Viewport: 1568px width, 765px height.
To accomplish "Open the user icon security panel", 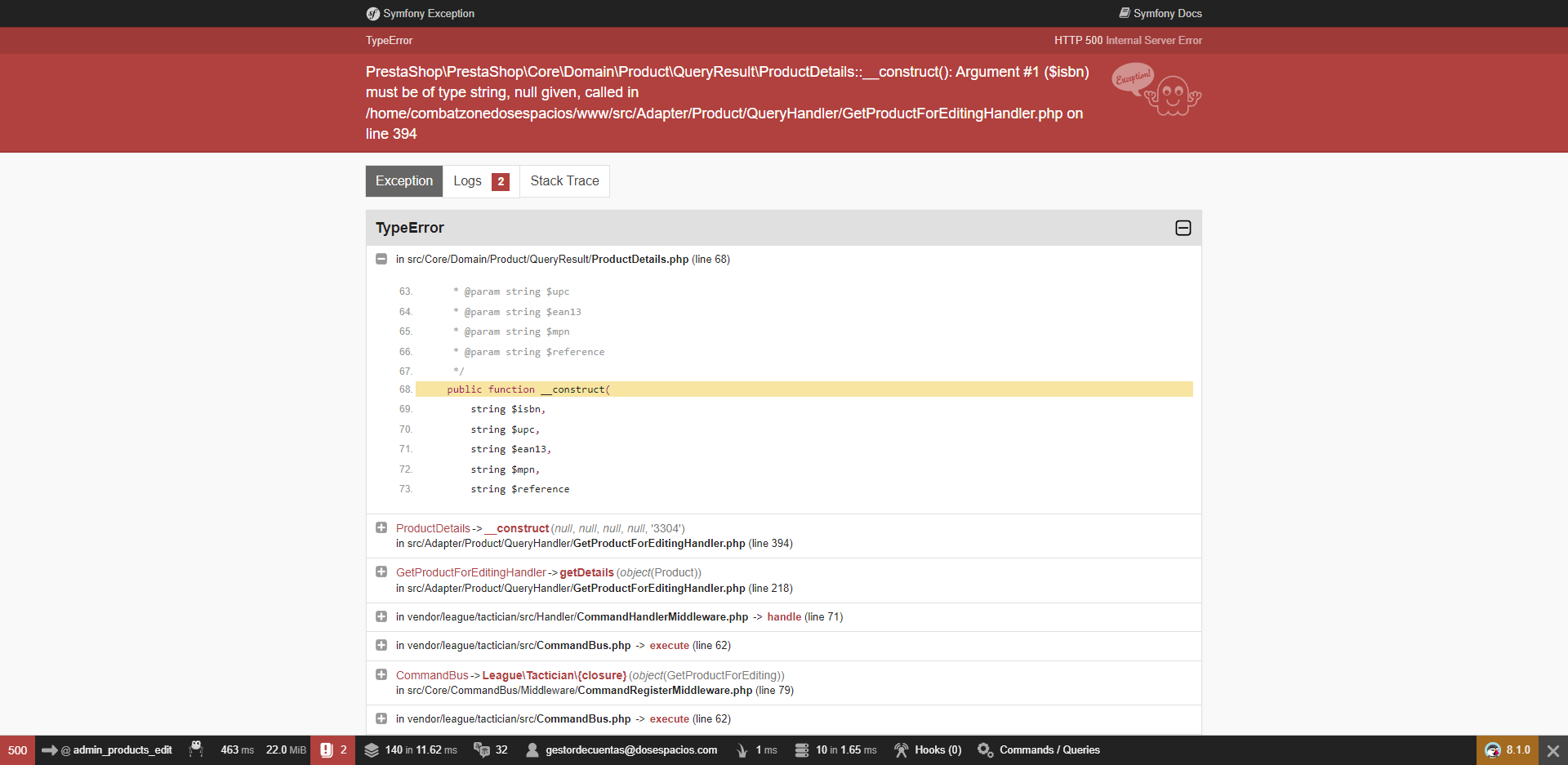I will coord(532,750).
